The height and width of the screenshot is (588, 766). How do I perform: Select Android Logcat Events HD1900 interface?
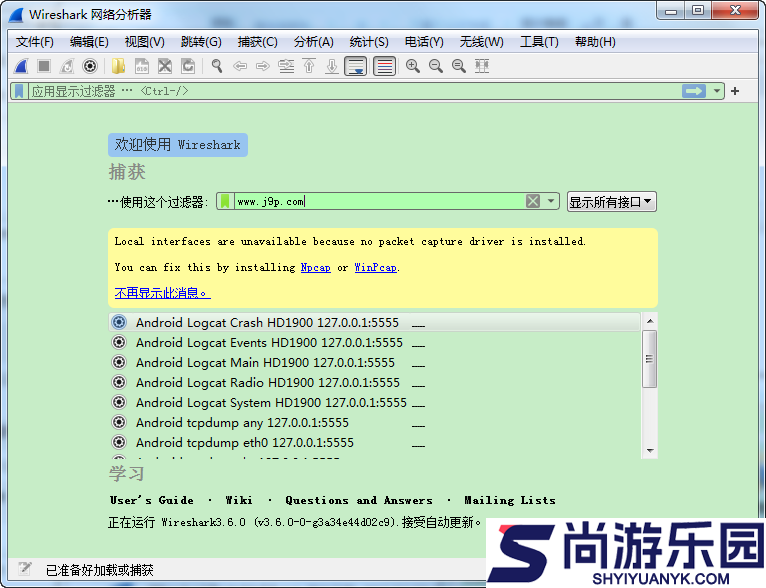(x=374, y=342)
